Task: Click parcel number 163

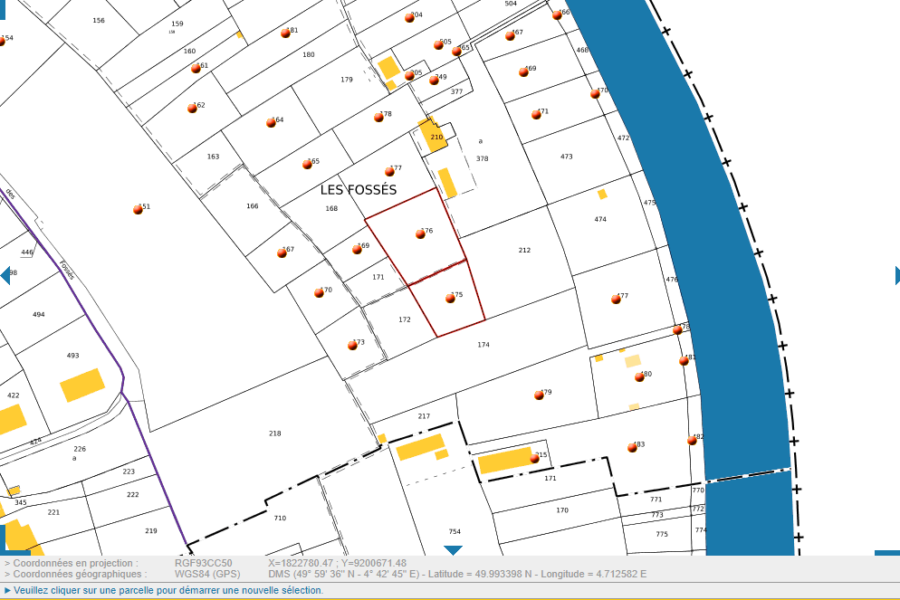Action: coord(213,157)
